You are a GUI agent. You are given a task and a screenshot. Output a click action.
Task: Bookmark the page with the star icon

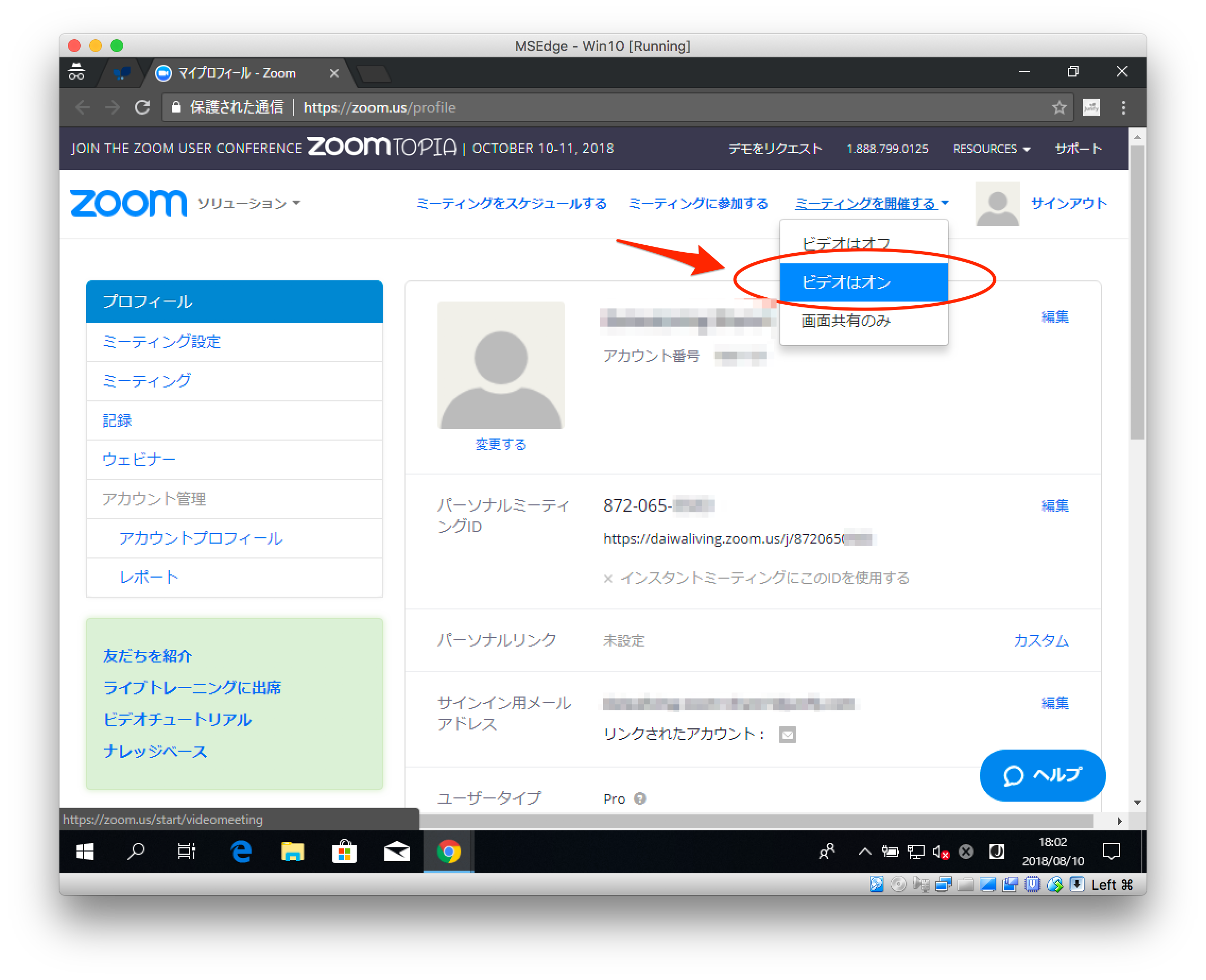point(1059,107)
